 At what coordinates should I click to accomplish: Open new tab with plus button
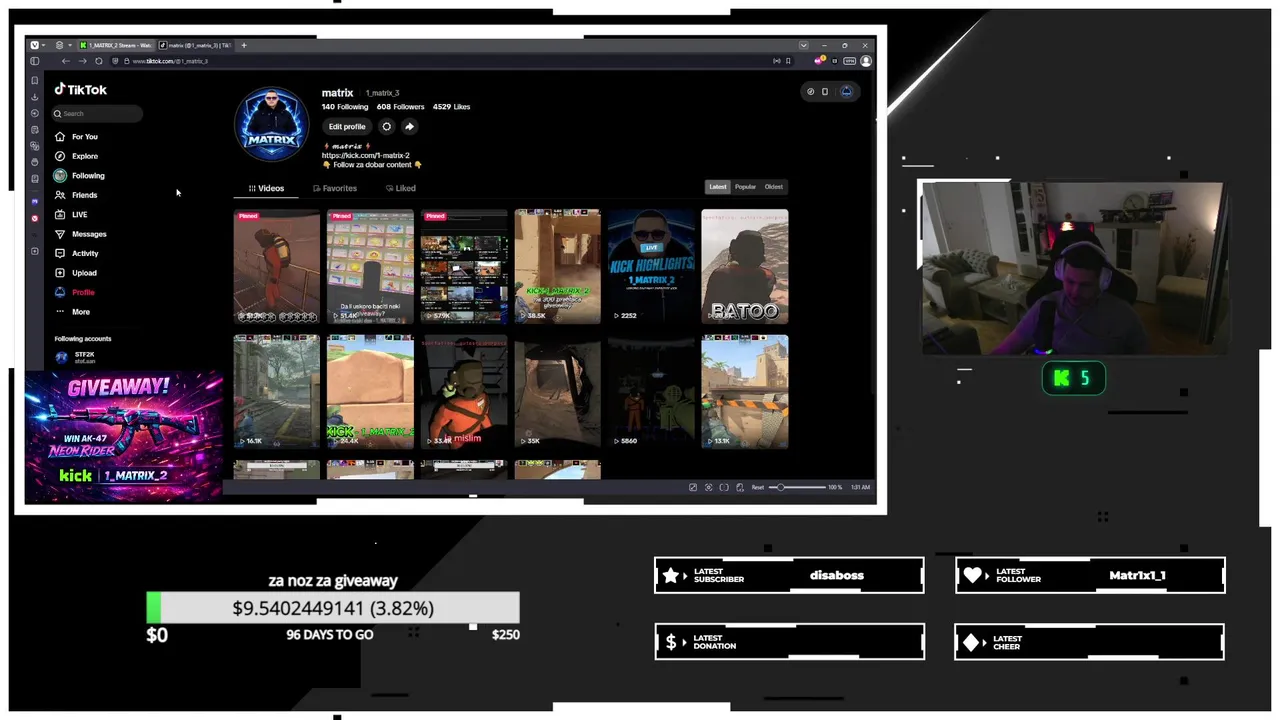click(244, 45)
